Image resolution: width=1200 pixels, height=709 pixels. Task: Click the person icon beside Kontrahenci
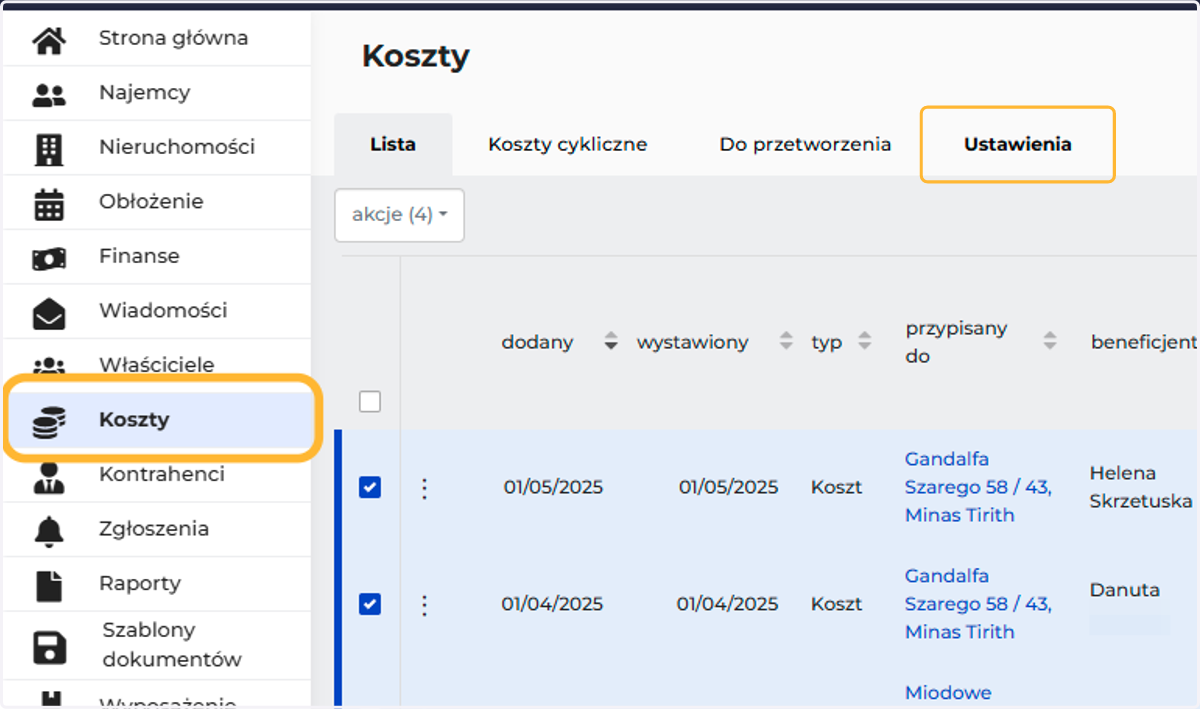pos(49,477)
